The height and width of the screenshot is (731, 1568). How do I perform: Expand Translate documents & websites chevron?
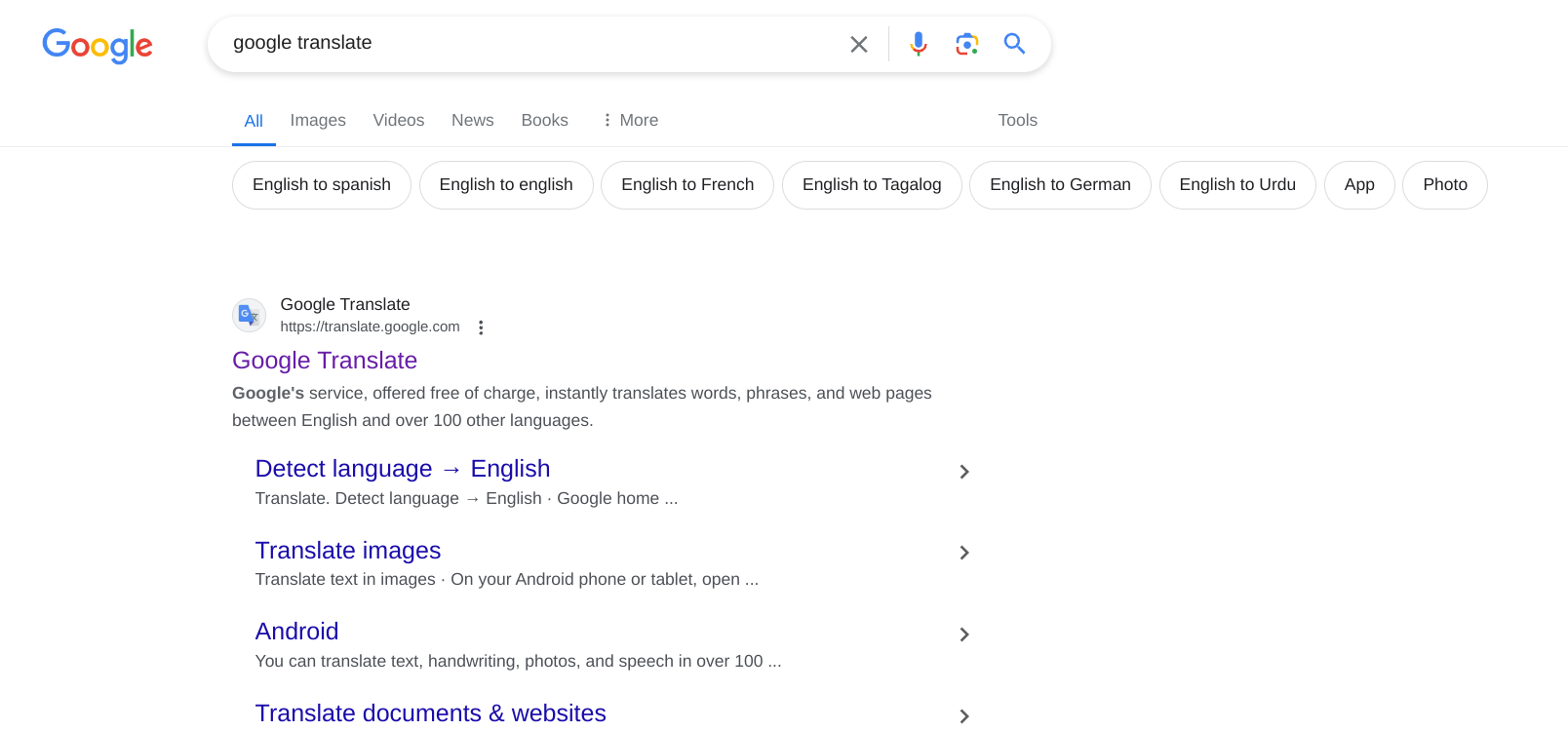click(x=964, y=716)
